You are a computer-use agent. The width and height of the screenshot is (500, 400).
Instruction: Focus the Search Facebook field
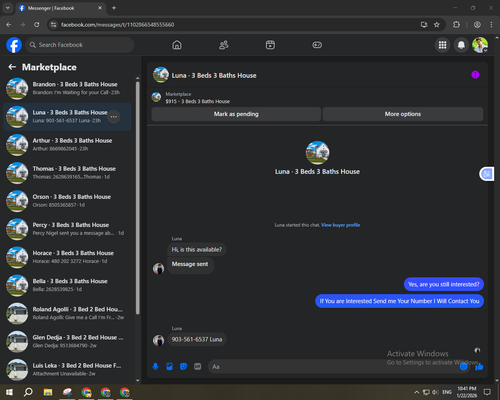pos(80,45)
